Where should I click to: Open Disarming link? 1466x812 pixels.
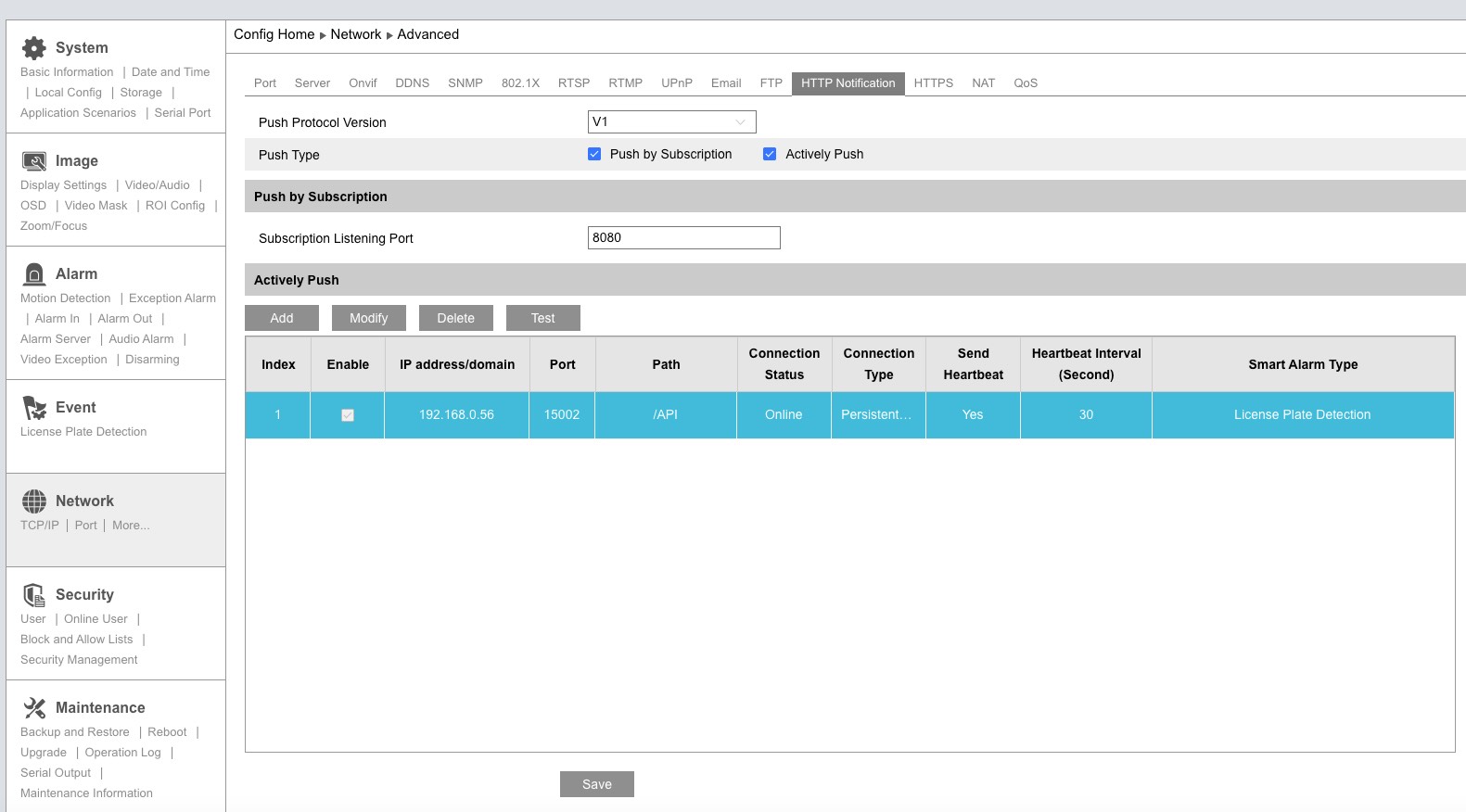[152, 359]
